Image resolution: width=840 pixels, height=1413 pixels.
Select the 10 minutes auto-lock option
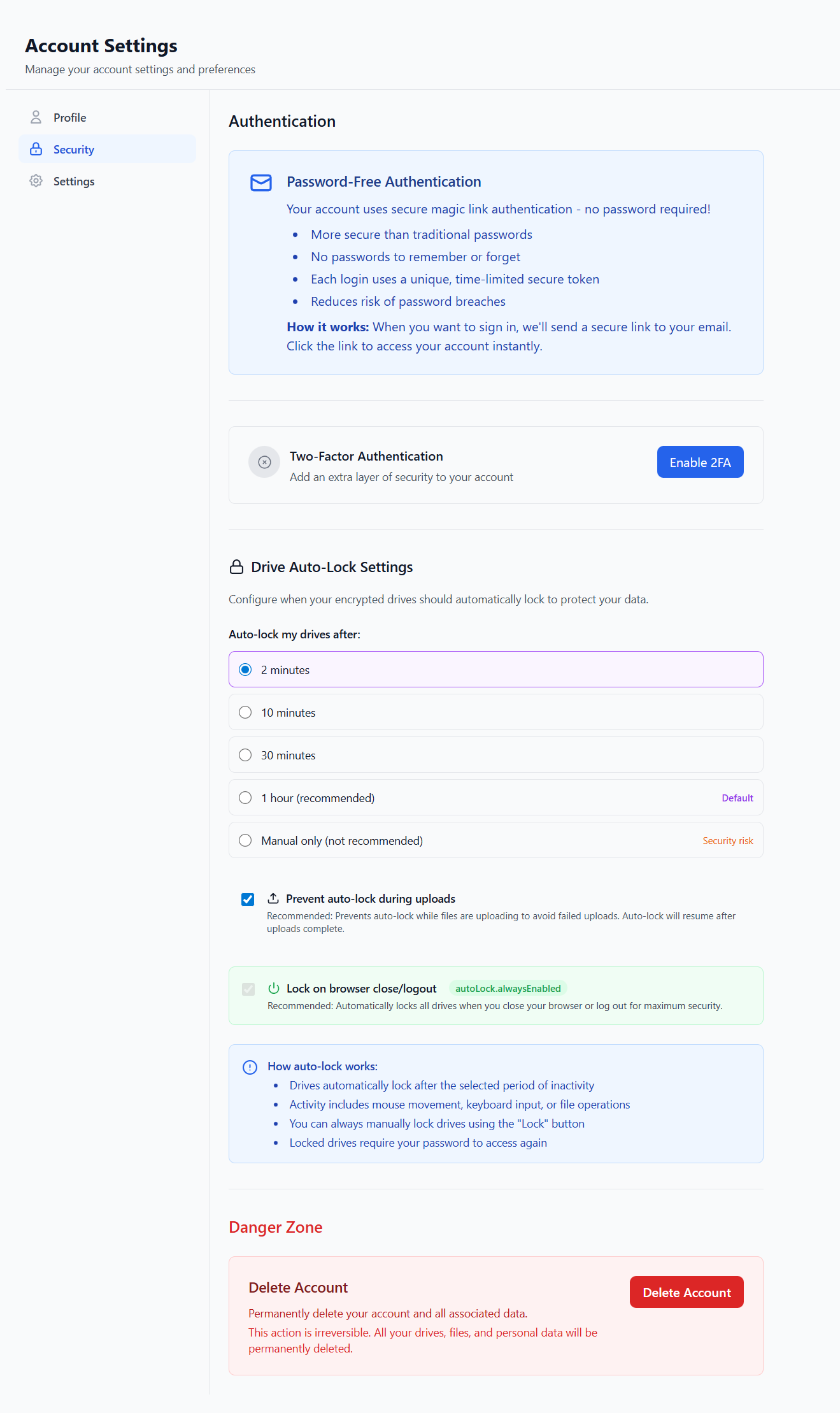(245, 712)
